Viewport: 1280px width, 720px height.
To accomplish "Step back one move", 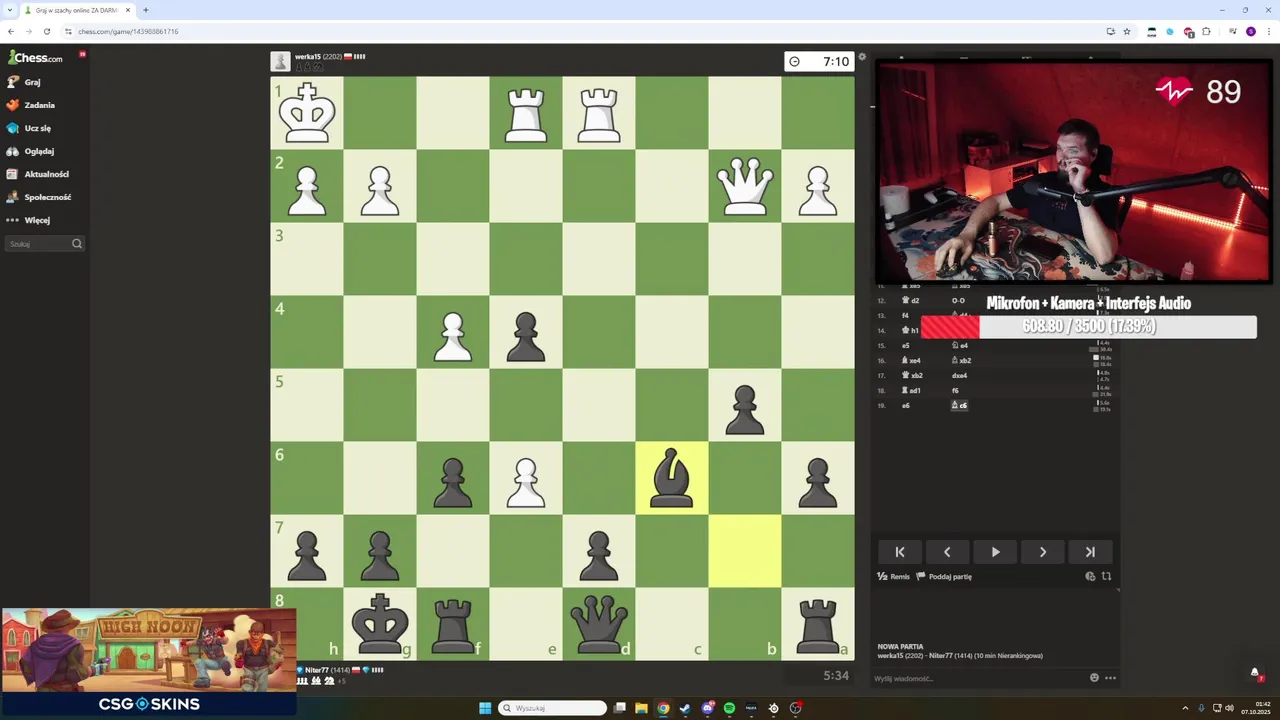I will (x=947, y=552).
